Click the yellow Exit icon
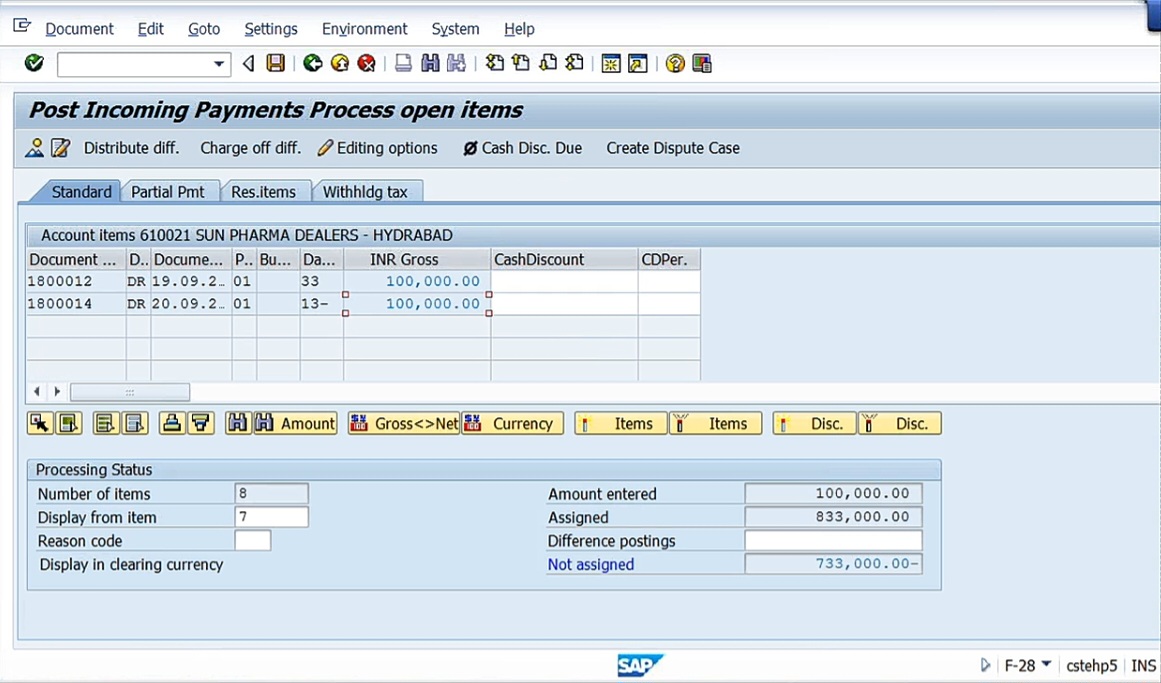This screenshot has height=683, width=1161. pos(340,63)
